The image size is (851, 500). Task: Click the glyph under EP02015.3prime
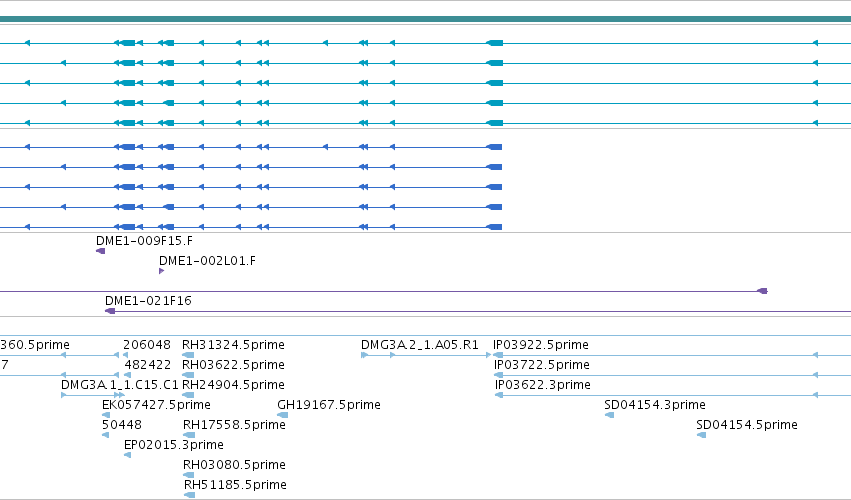click(x=128, y=455)
